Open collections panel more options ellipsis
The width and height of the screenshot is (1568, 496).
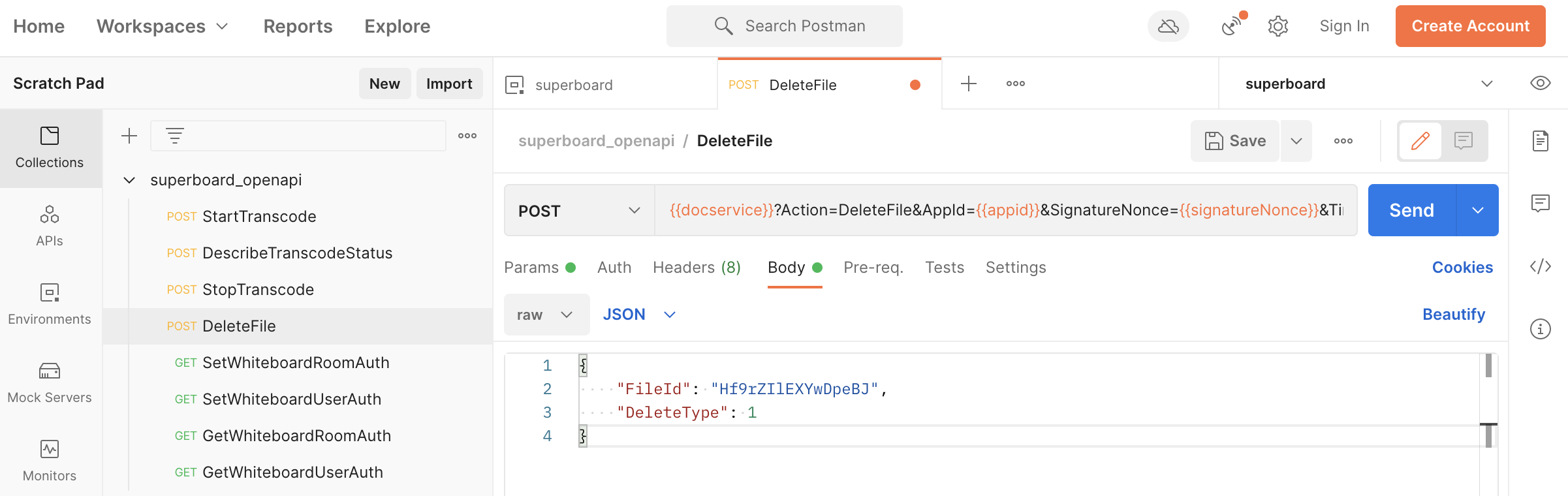(x=467, y=136)
